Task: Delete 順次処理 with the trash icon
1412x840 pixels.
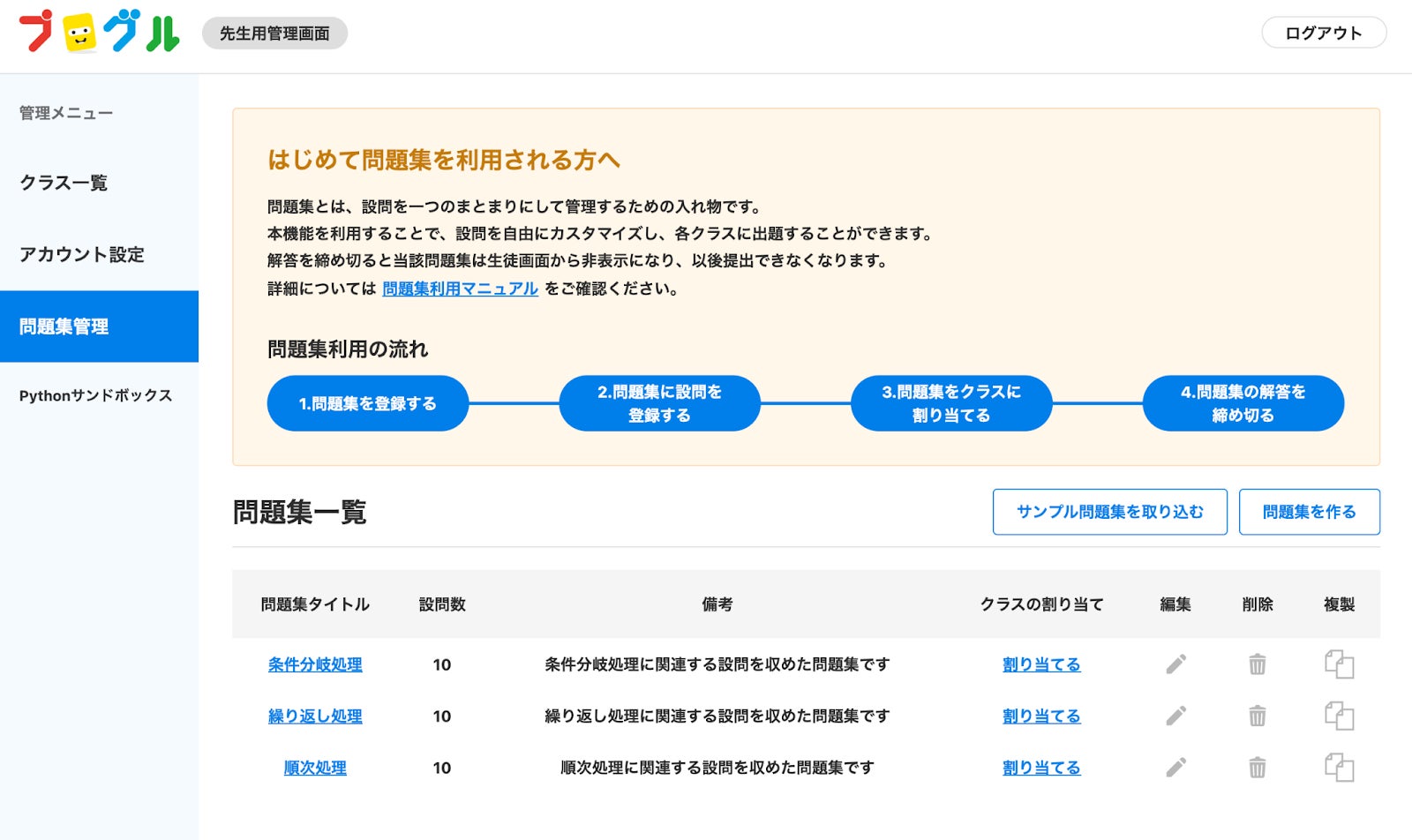Action: point(1258,768)
